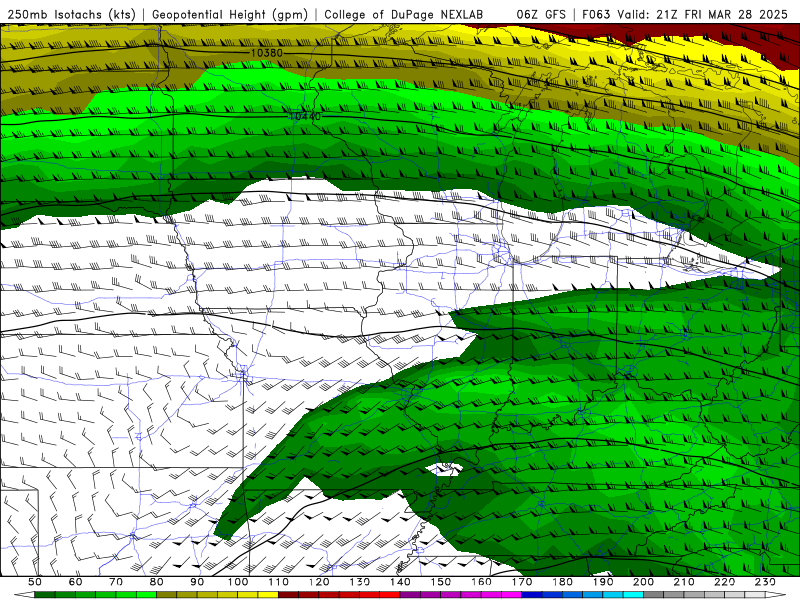This screenshot has width=800, height=600.
Task: Click the 60 value on color scale
Action: (x=75, y=582)
